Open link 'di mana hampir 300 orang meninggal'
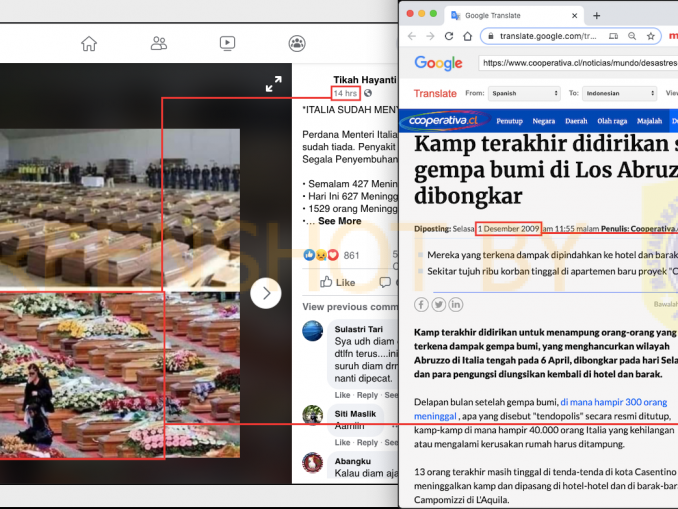 coord(540,409)
